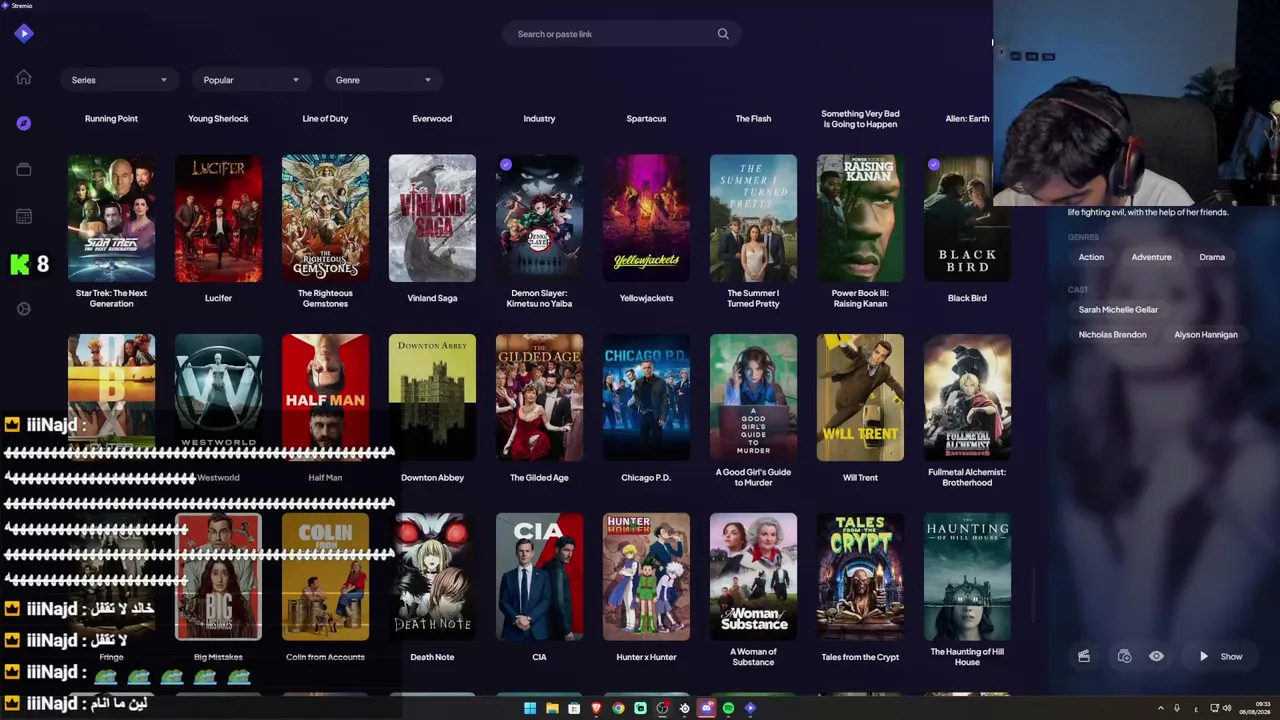Open the Home board from the sidebar
Viewport: 1280px width, 720px height.
(x=24, y=78)
